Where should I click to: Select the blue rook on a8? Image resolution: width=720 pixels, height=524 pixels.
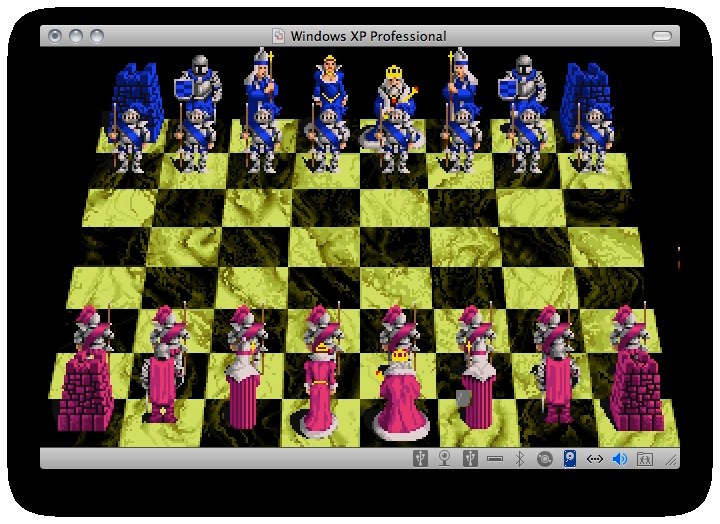coord(138,94)
